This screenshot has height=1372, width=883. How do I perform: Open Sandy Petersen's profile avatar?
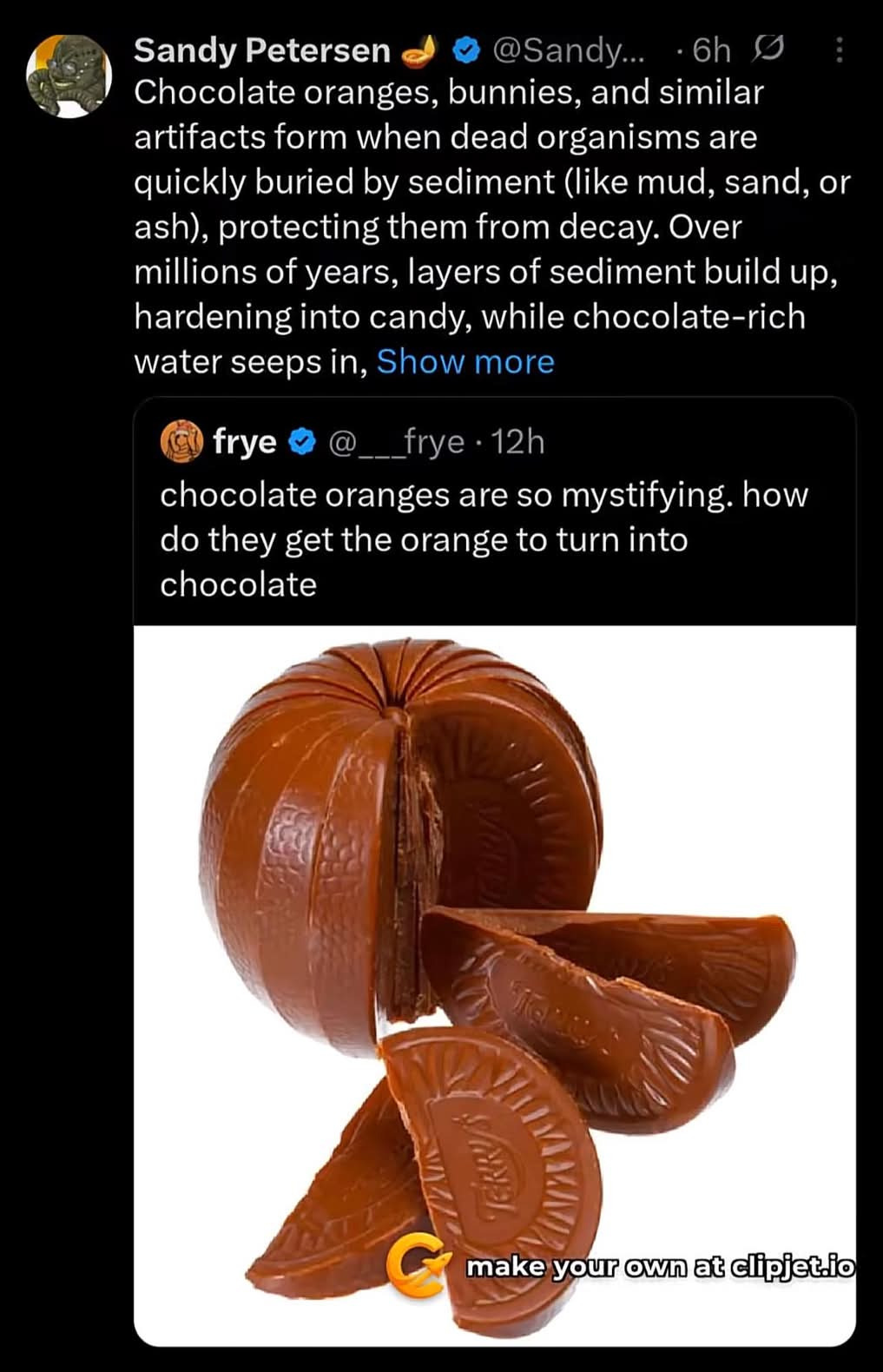point(69,76)
